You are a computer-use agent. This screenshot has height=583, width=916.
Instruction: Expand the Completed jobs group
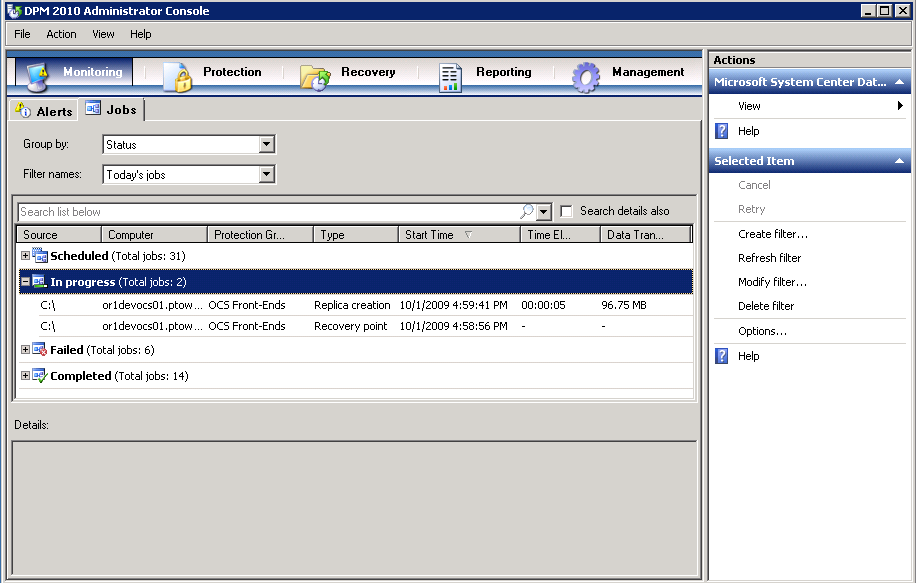[25, 376]
